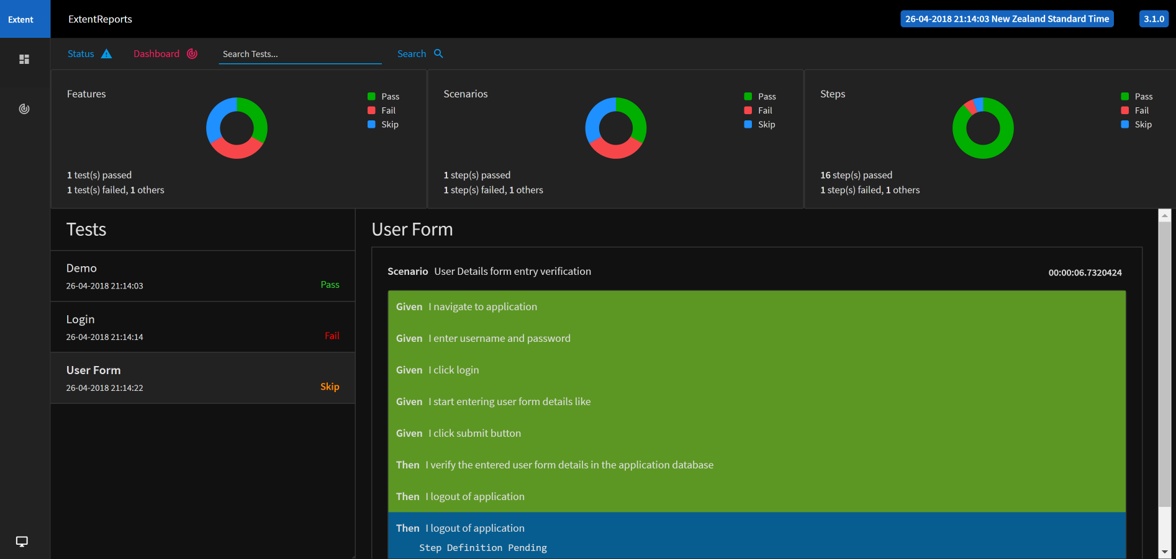Screen dimensions: 1176x559
Task: Click the Features donut chart
Action: [237, 128]
